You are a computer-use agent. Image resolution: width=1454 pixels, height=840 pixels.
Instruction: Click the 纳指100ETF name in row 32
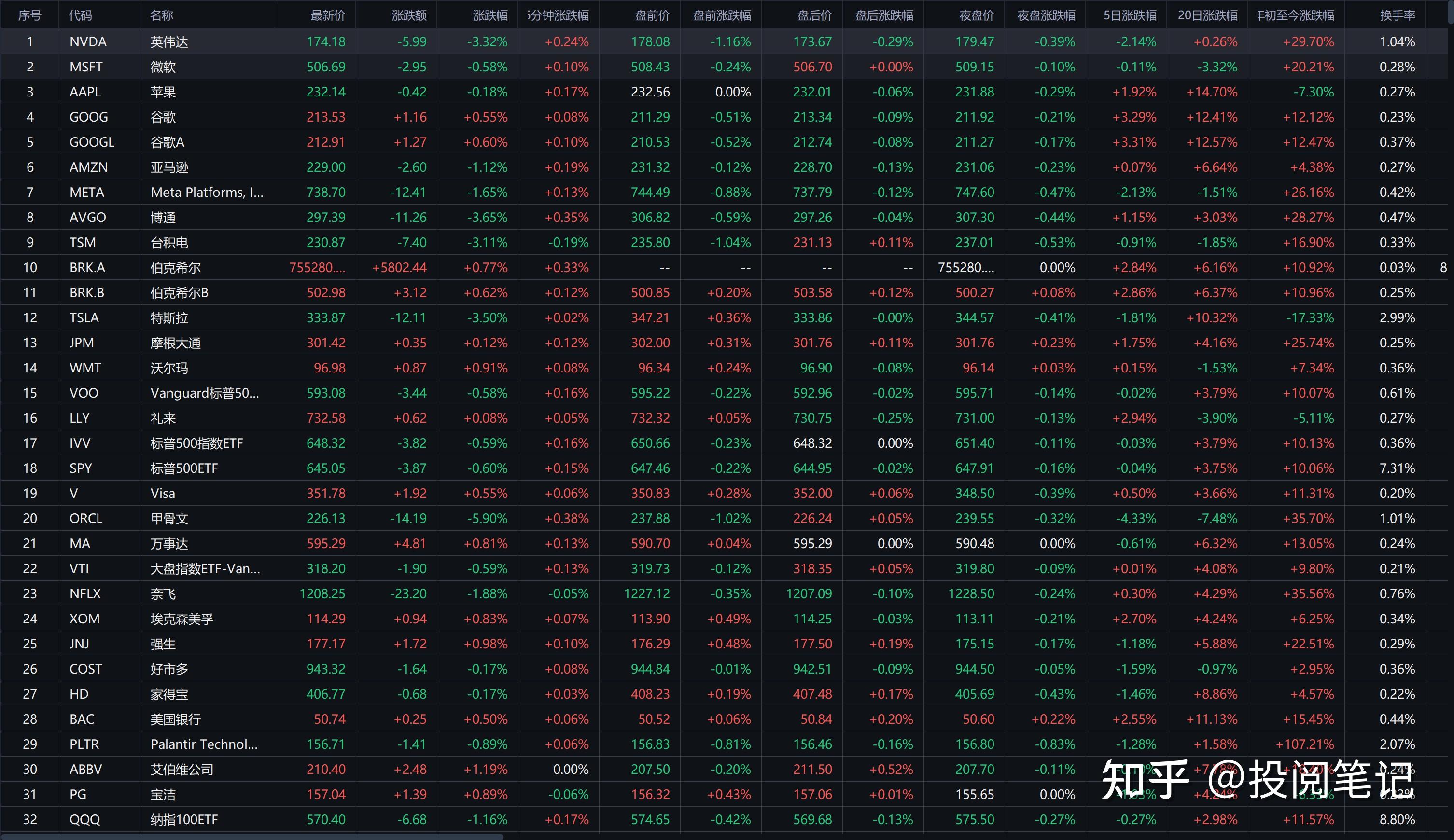(184, 819)
